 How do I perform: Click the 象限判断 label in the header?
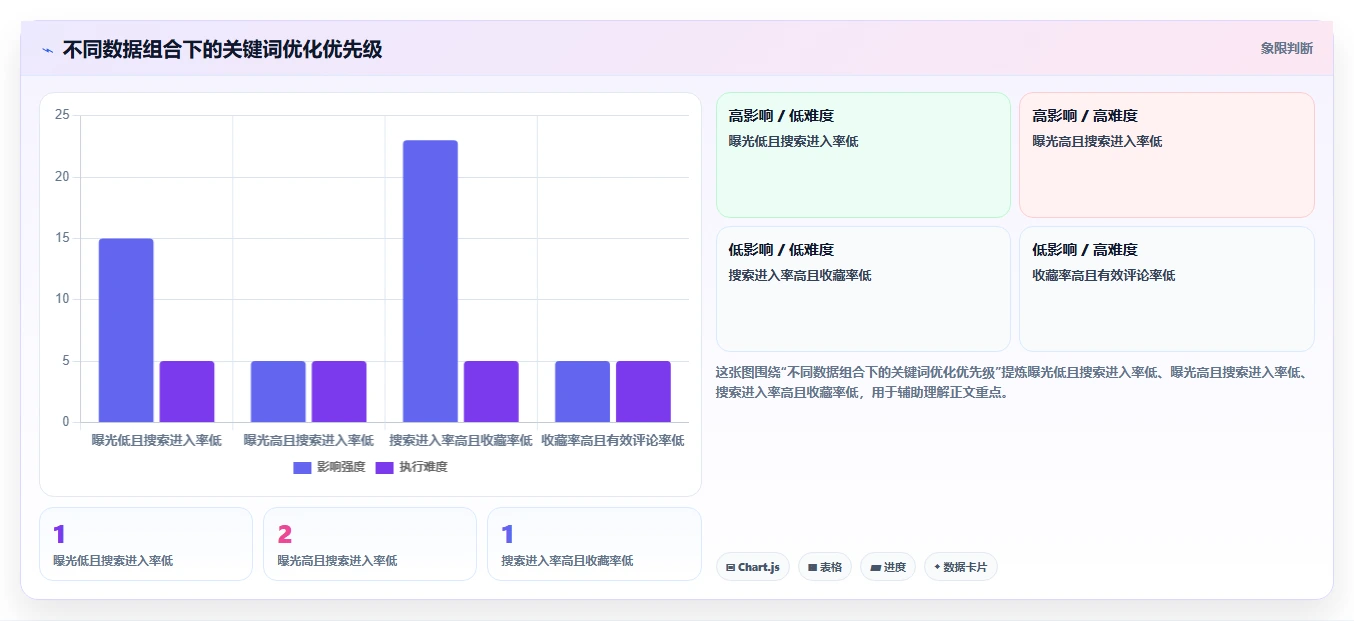pos(1286,48)
